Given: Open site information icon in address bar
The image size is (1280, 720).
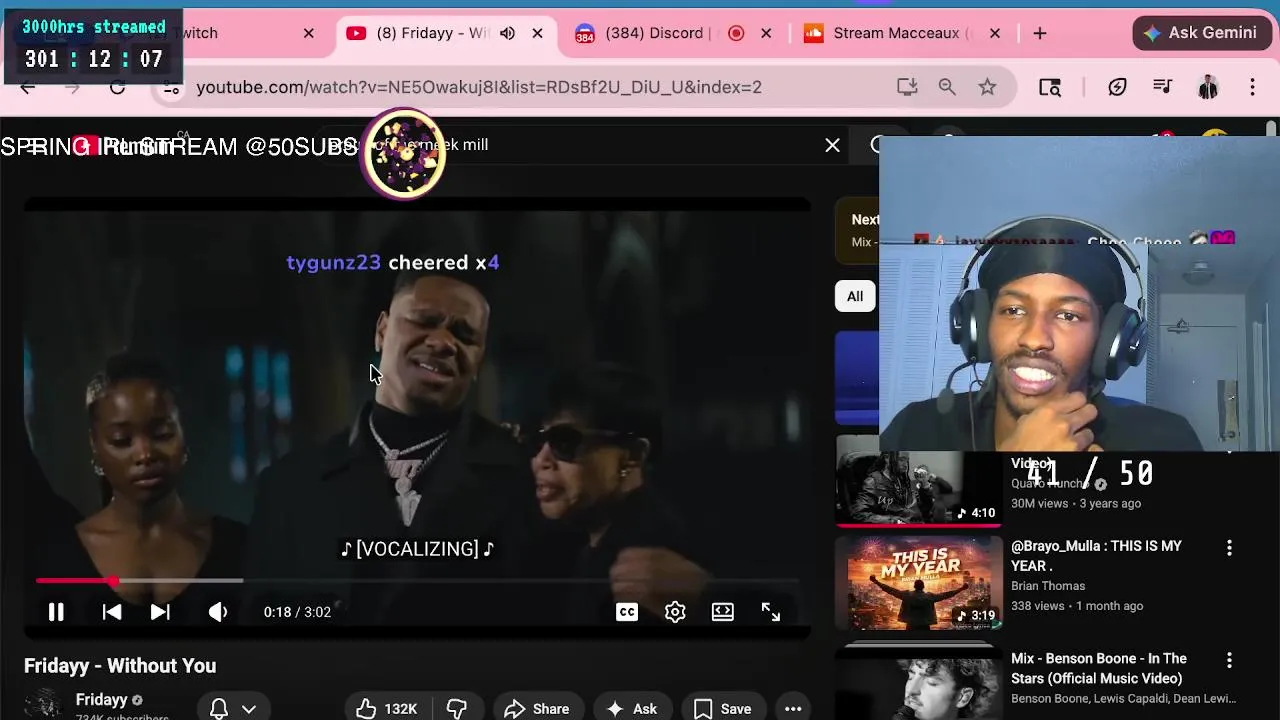Looking at the screenshot, I should point(172,88).
